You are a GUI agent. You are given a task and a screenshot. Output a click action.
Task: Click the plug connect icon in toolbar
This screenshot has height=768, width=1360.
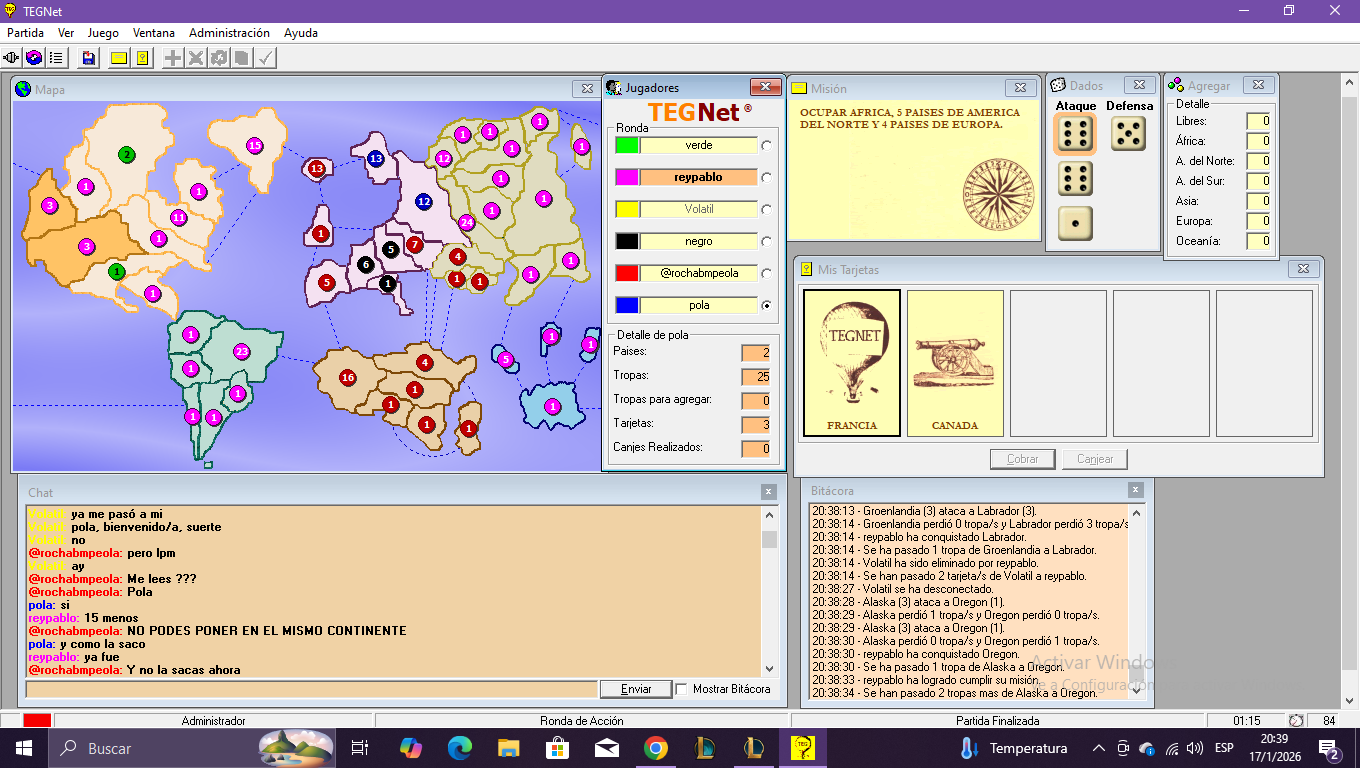point(12,58)
